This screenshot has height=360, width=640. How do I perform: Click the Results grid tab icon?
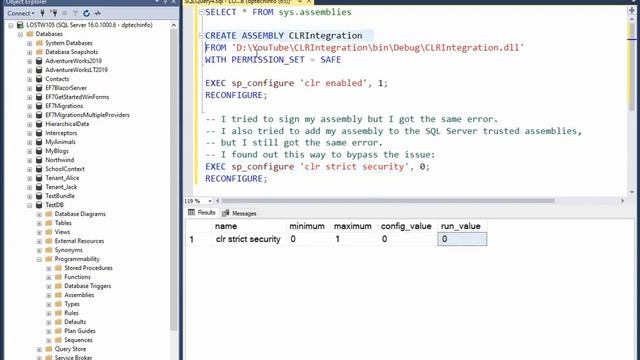[x=191, y=212]
